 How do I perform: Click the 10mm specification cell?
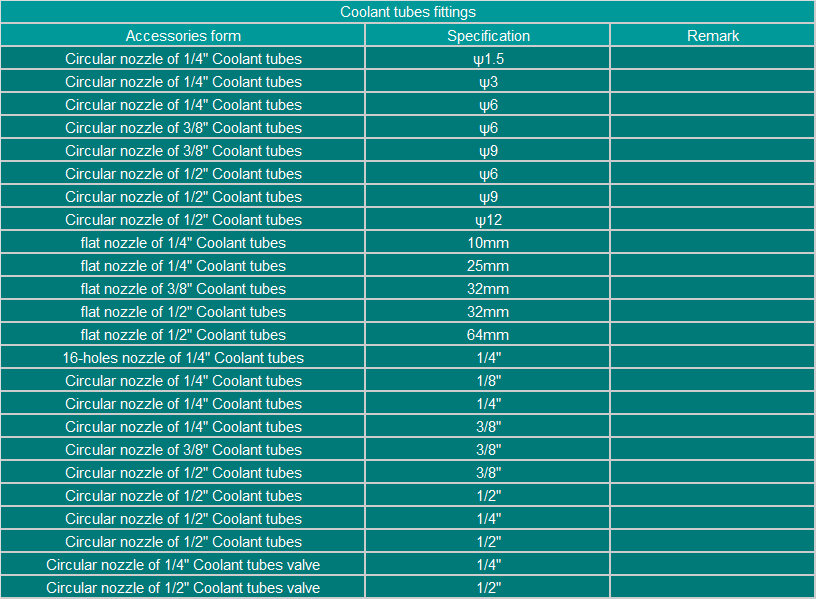click(488, 243)
